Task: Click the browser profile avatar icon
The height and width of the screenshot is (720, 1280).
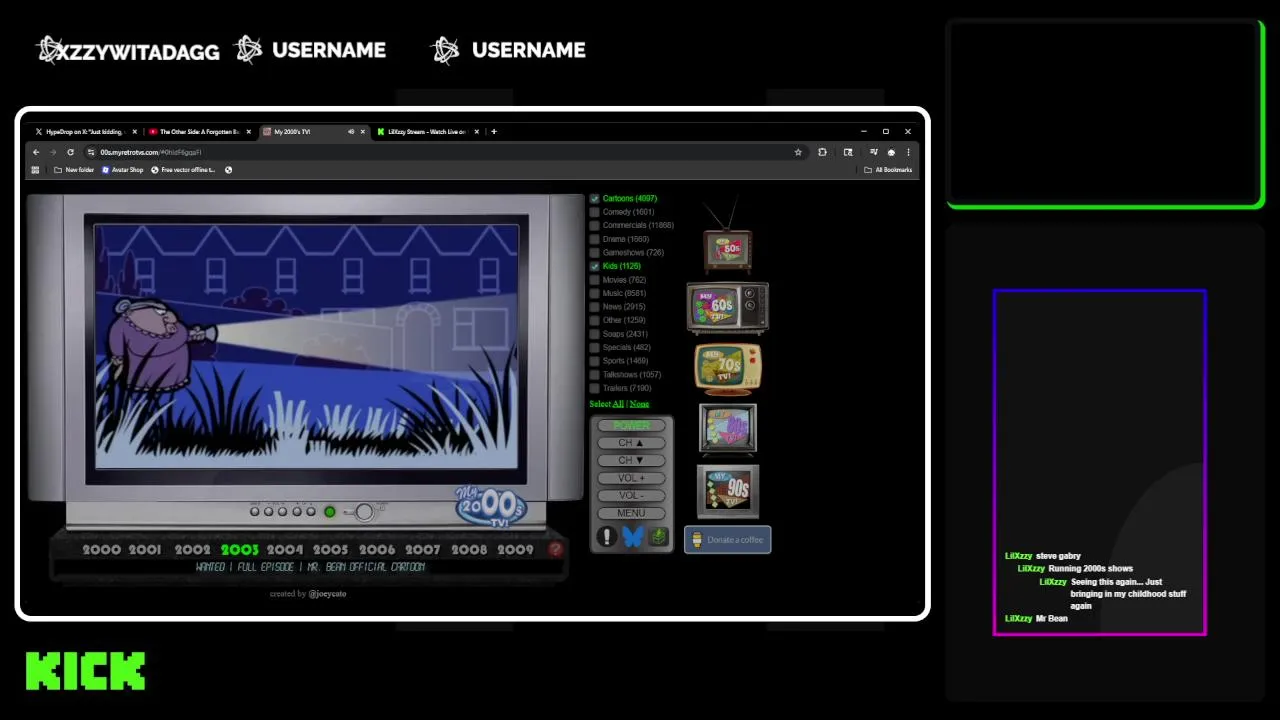Action: pyautogui.click(x=891, y=152)
